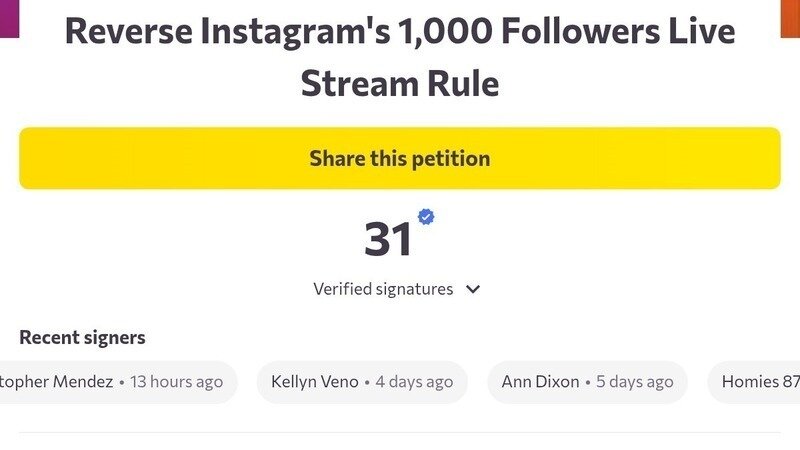Viewport: 800px width, 450px height.
Task: Select the Recent signers heading
Action: [x=82, y=337]
